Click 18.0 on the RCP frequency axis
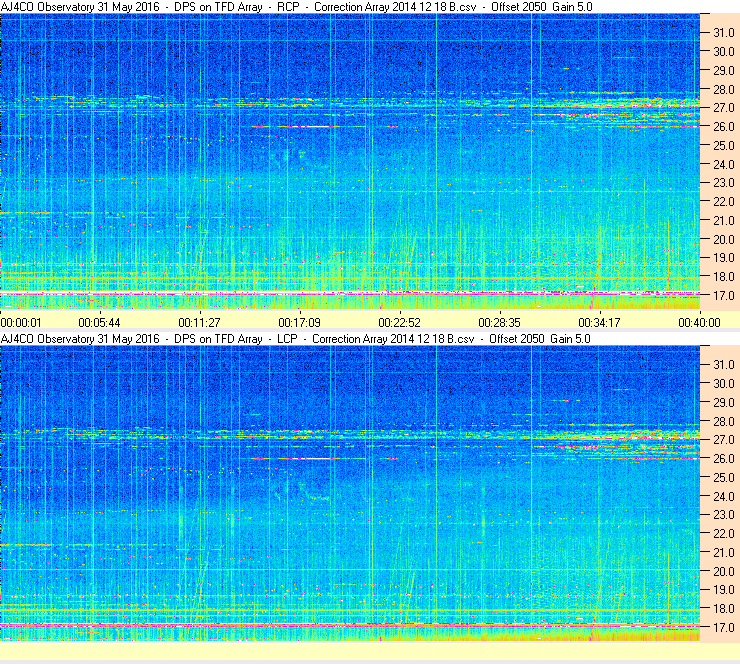 [x=723, y=277]
